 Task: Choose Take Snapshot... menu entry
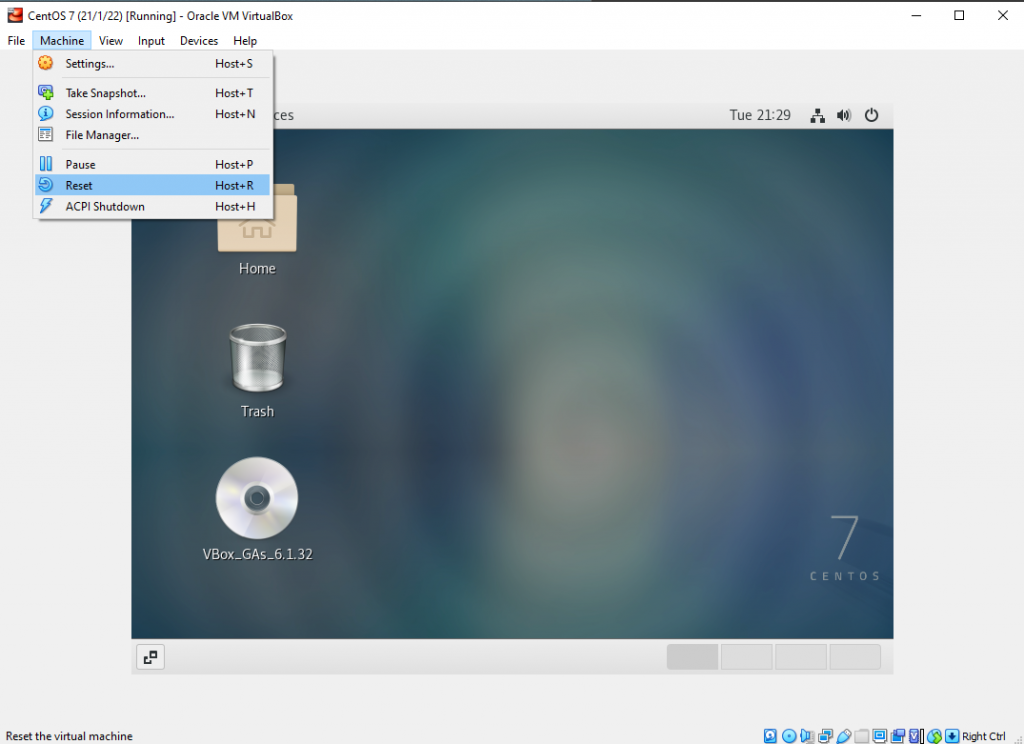pos(152,93)
